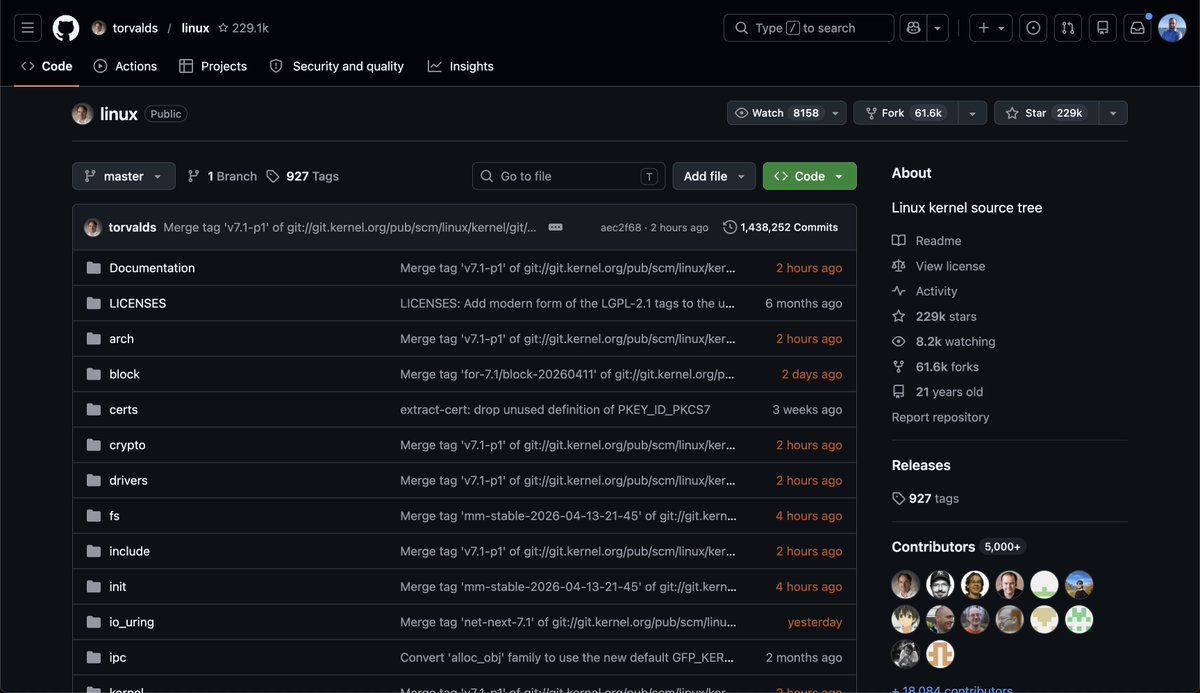Open the LICENSES folder
This screenshot has width=1200, height=693.
[138, 303]
